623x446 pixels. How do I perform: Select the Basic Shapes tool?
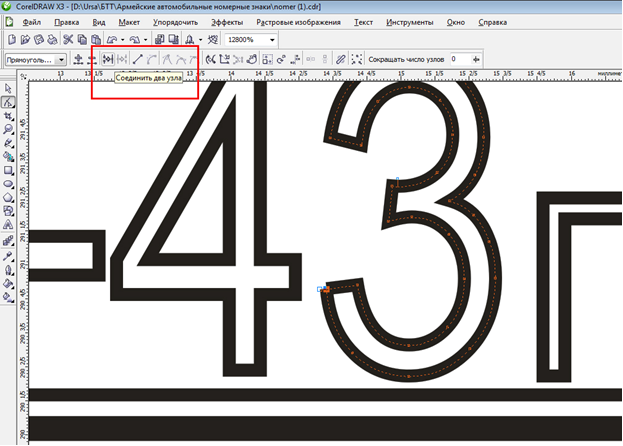8,211
